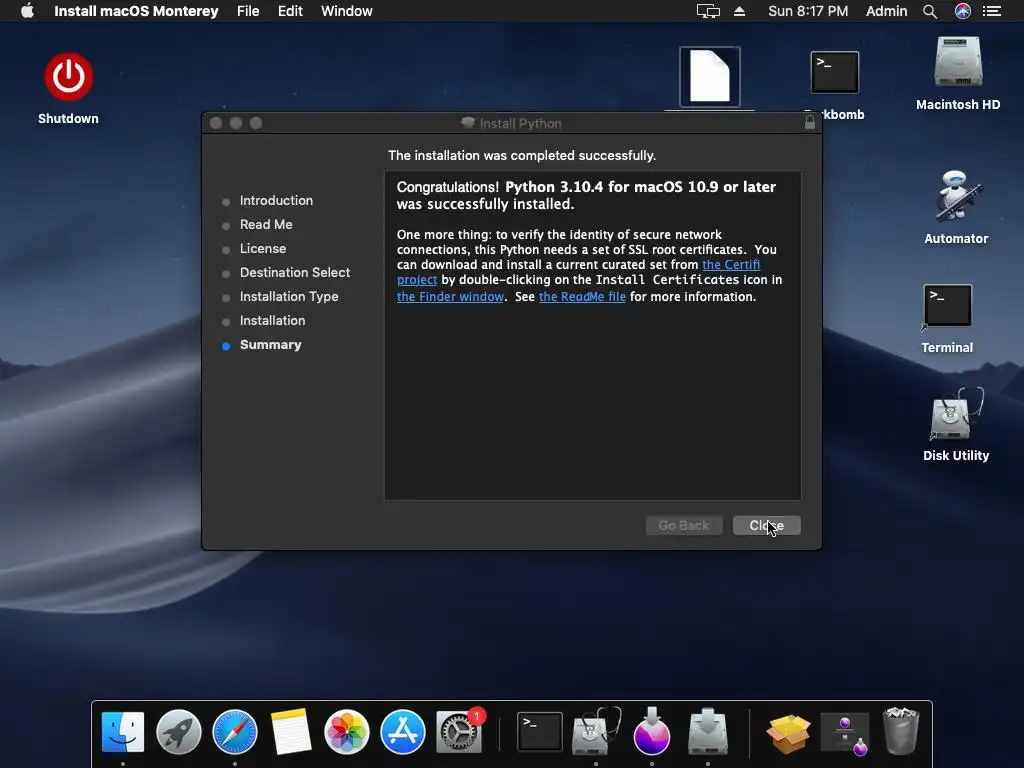Image resolution: width=1024 pixels, height=768 pixels.
Task: Click the screen mirroring display menu icon
Action: click(x=708, y=11)
